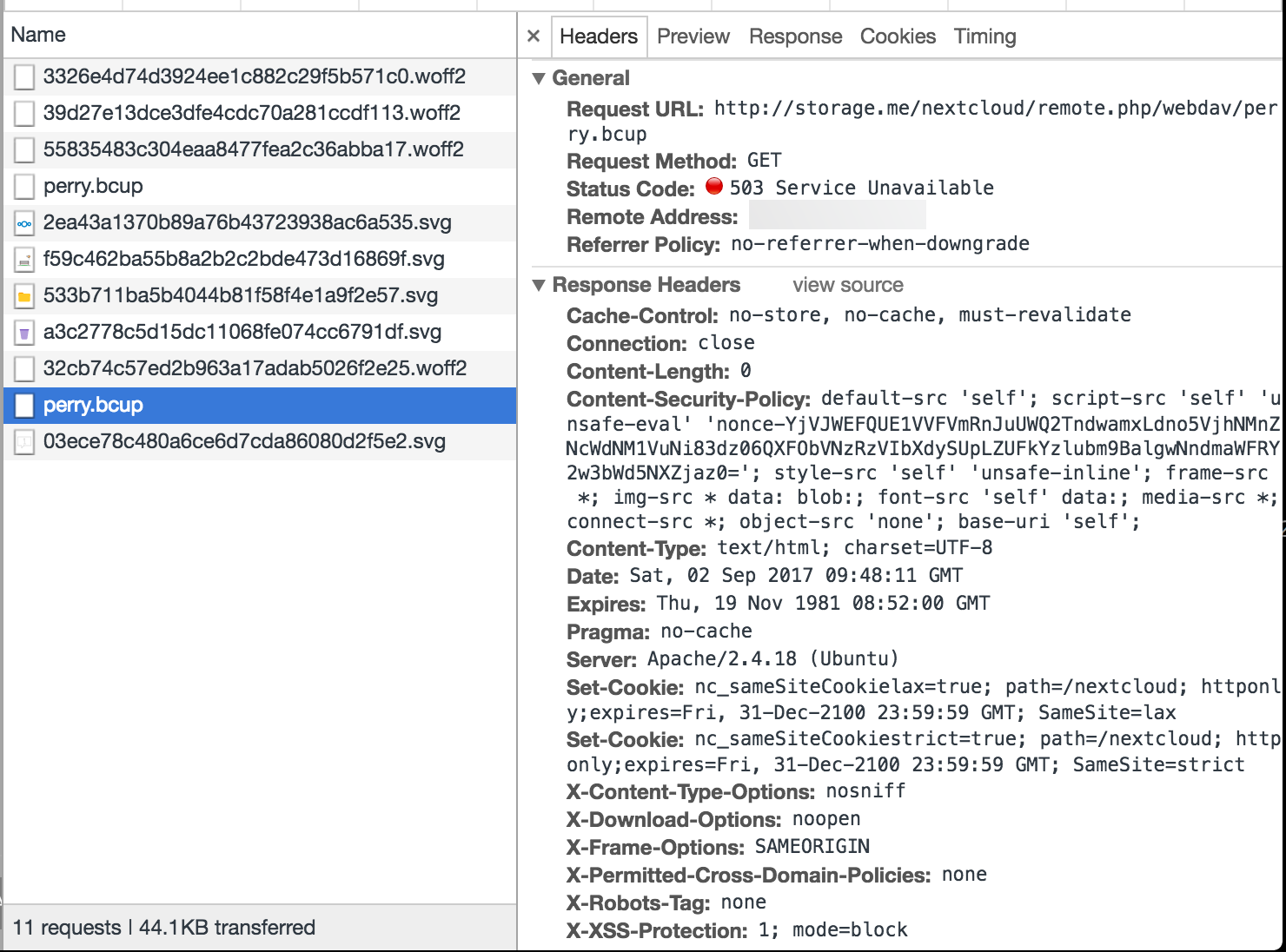
Task: Close the request details pane with the × button
Action: tap(533, 36)
